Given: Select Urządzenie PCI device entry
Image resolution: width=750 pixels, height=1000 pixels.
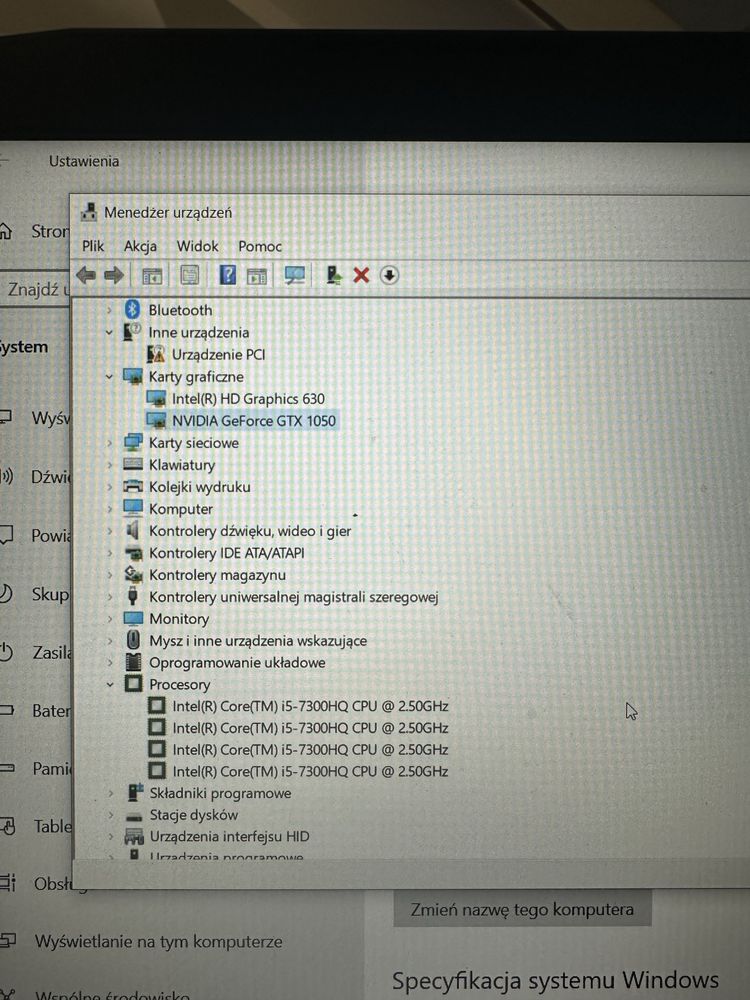Looking at the screenshot, I should pyautogui.click(x=218, y=355).
